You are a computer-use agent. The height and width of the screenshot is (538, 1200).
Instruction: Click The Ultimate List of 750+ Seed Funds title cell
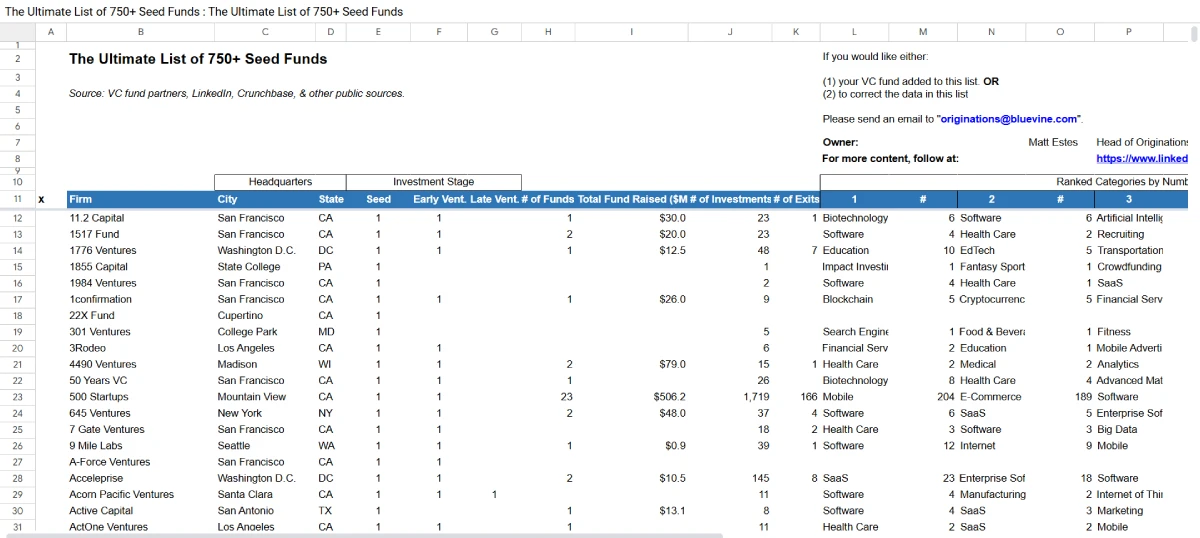[198, 59]
